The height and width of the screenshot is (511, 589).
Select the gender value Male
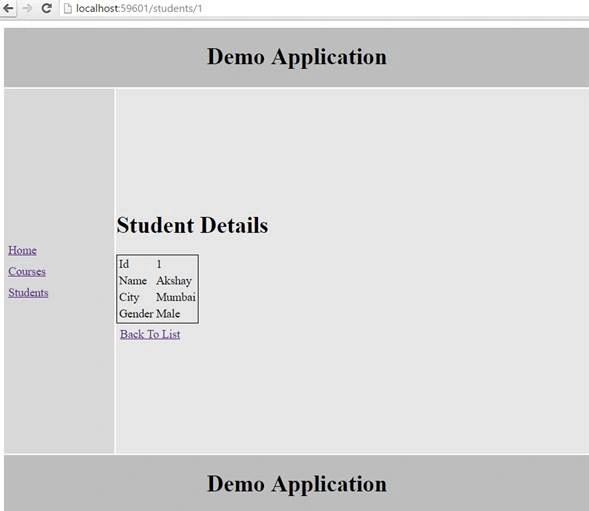(168, 314)
